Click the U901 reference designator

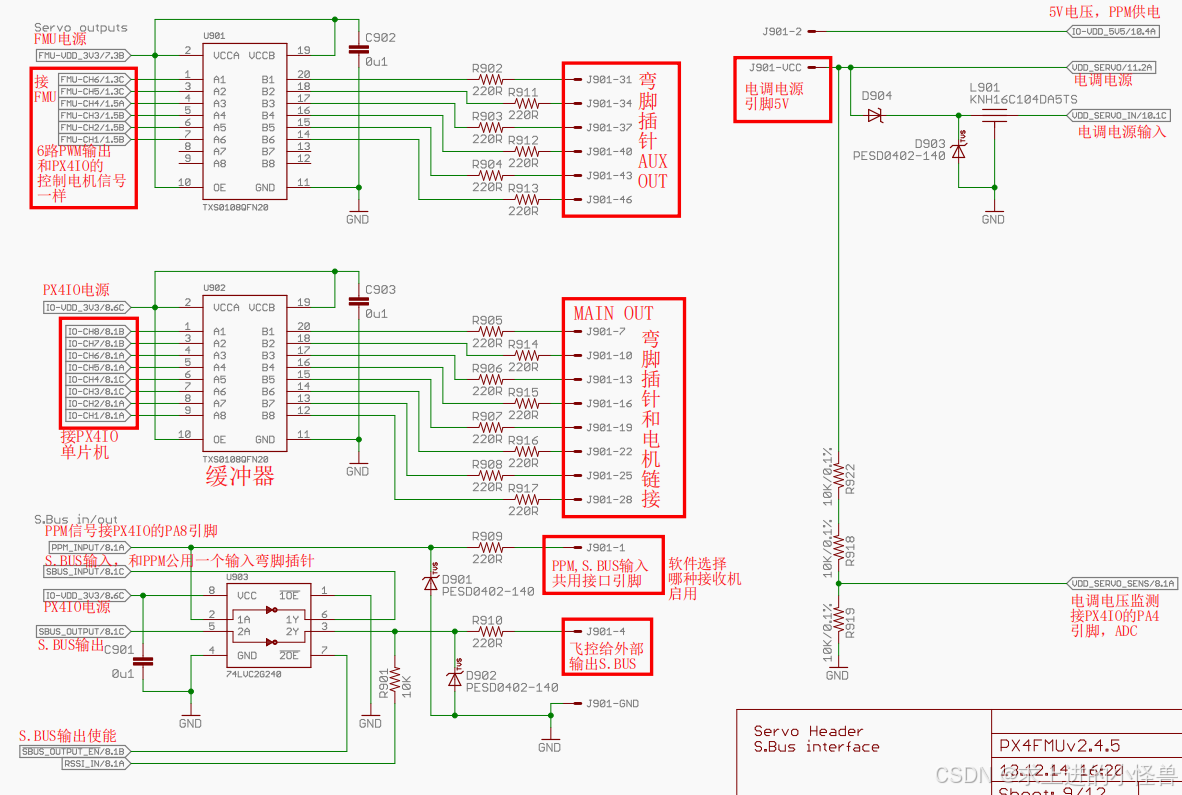(x=214, y=35)
